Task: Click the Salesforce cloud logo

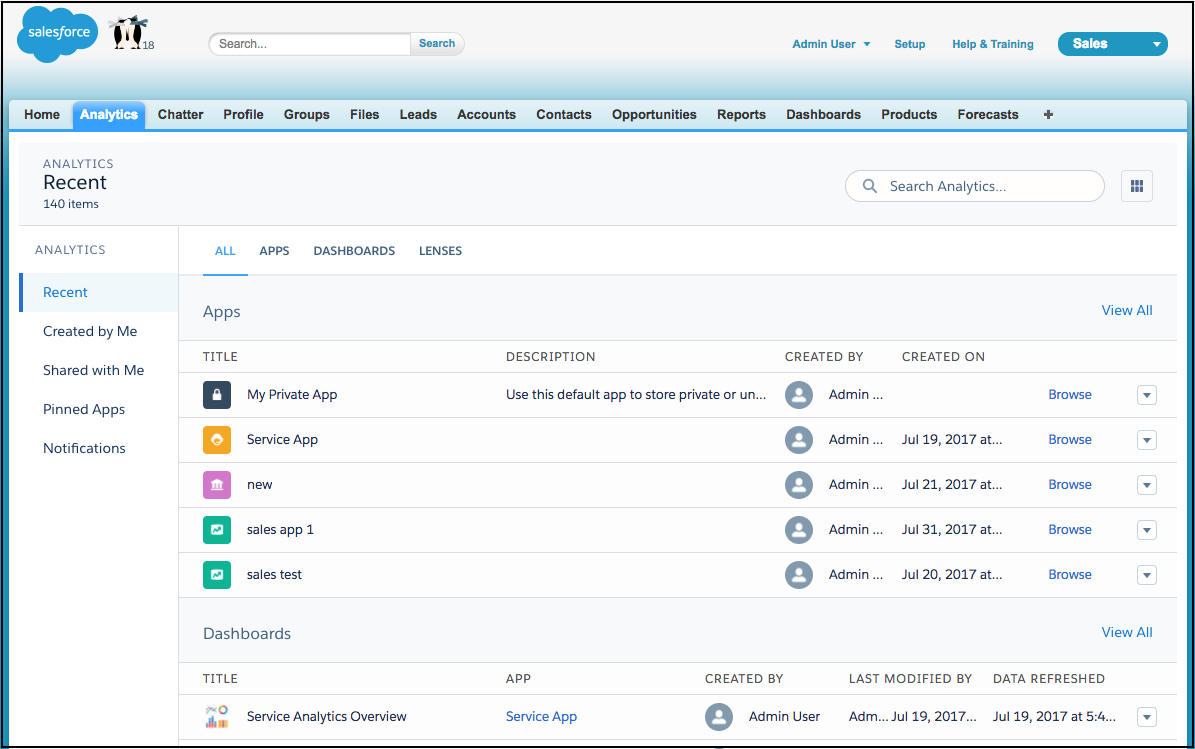Action: pos(55,35)
